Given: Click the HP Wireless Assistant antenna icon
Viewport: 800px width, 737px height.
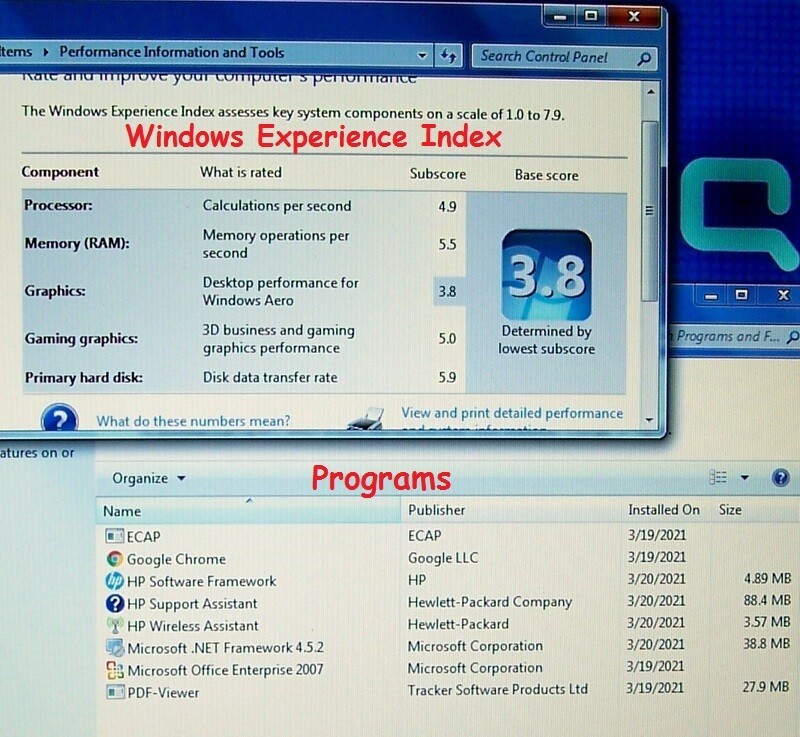Looking at the screenshot, I should tap(115, 625).
